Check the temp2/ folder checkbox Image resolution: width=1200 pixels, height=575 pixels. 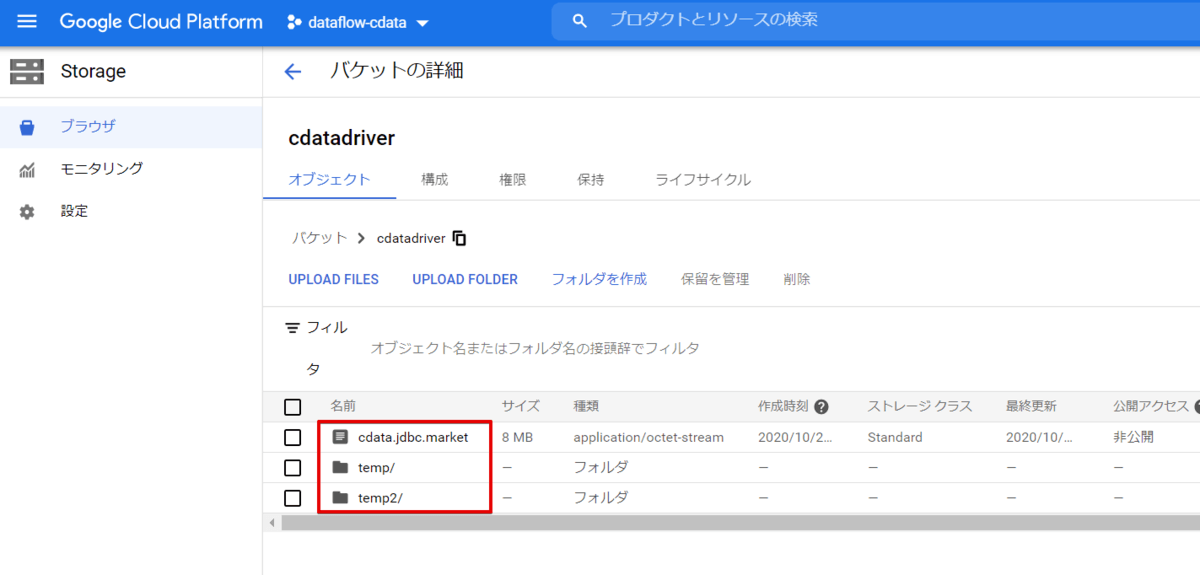tap(293, 497)
